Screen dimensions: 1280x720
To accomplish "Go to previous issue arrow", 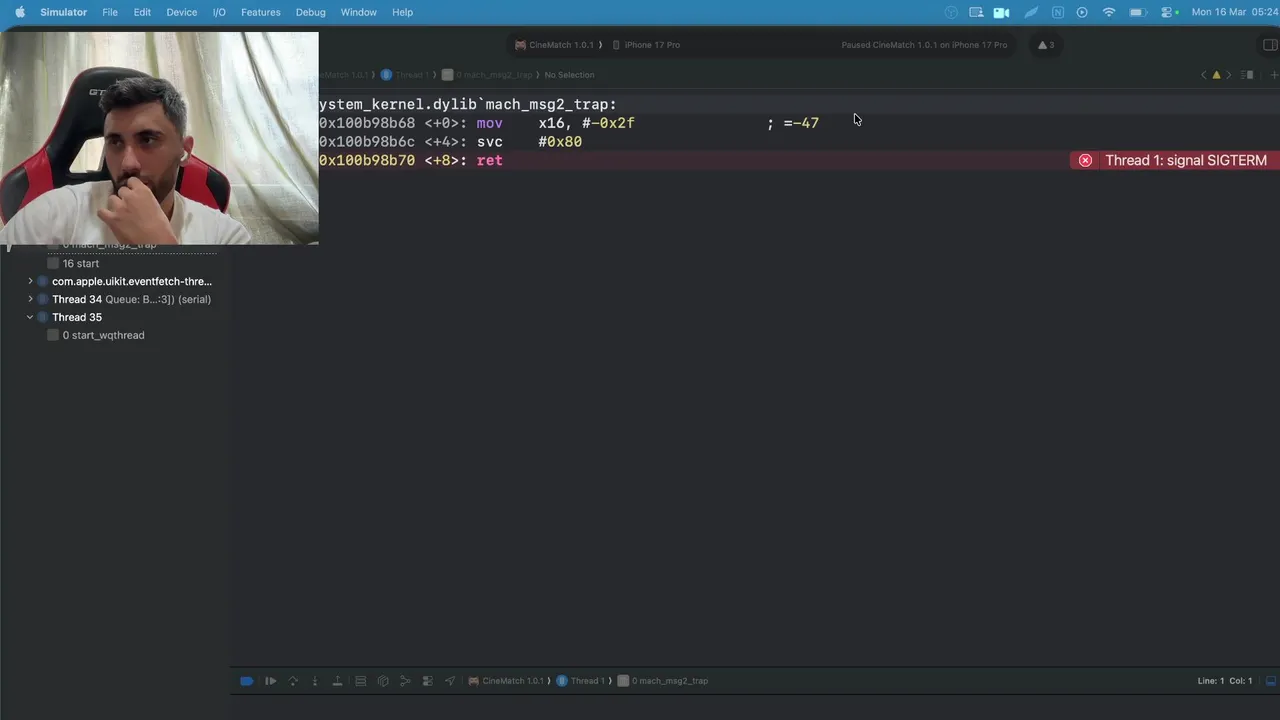I will tap(1204, 75).
